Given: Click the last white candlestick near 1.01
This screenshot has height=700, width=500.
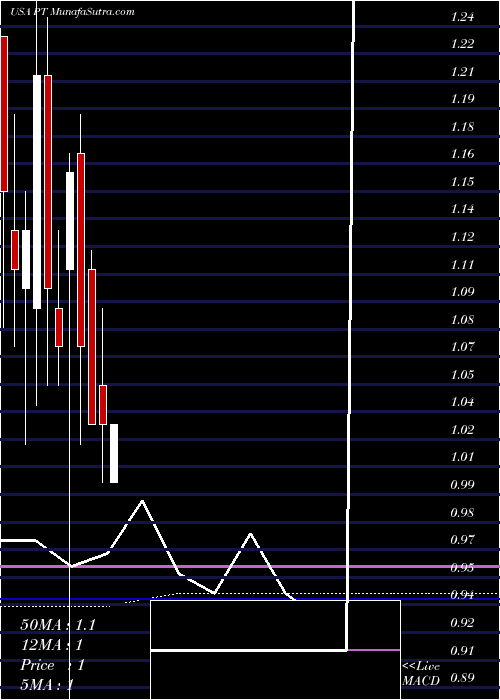Looking at the screenshot, I should (x=114, y=453).
